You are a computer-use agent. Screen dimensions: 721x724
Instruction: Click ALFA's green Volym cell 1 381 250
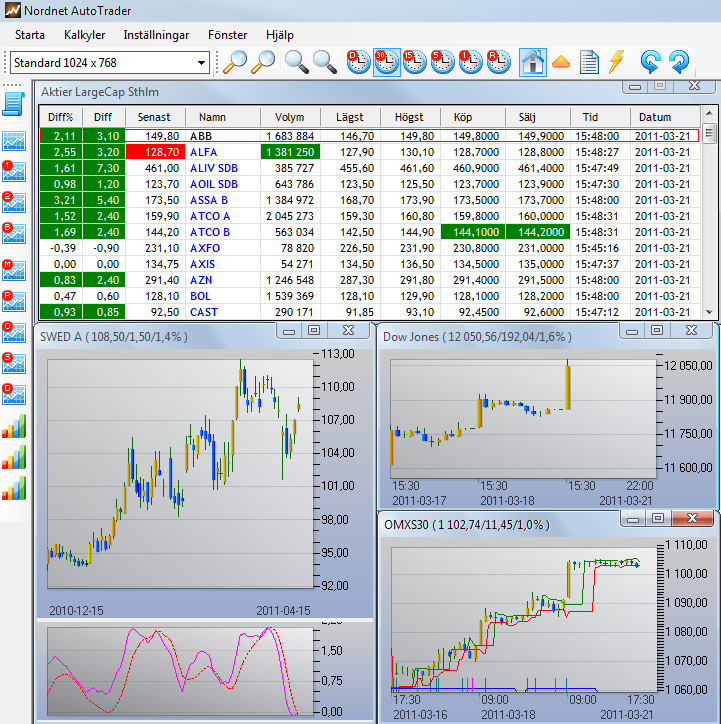pyautogui.click(x=290, y=152)
